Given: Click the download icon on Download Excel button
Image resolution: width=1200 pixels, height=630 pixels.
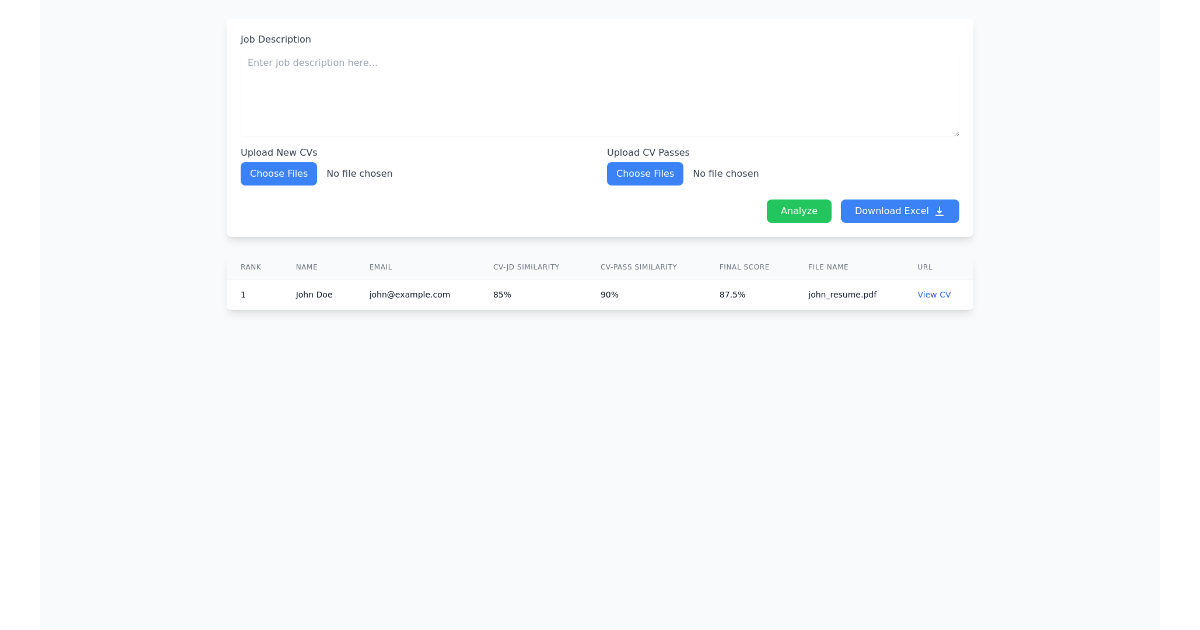Looking at the screenshot, I should point(940,211).
